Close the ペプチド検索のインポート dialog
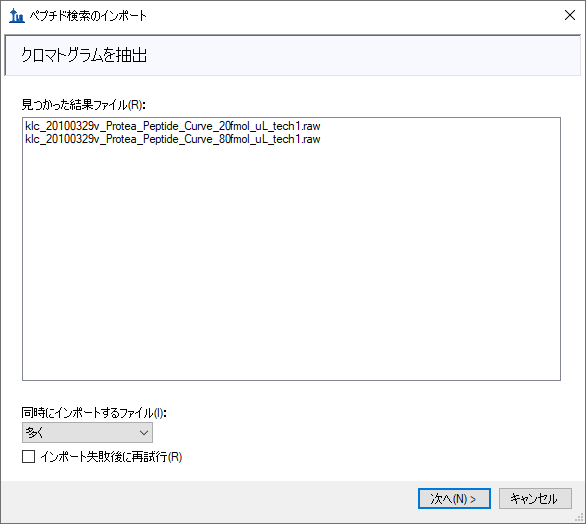 click(570, 15)
